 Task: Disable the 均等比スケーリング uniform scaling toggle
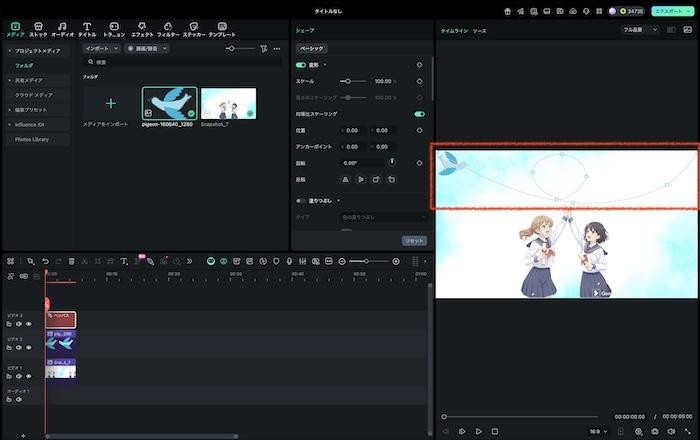point(419,114)
